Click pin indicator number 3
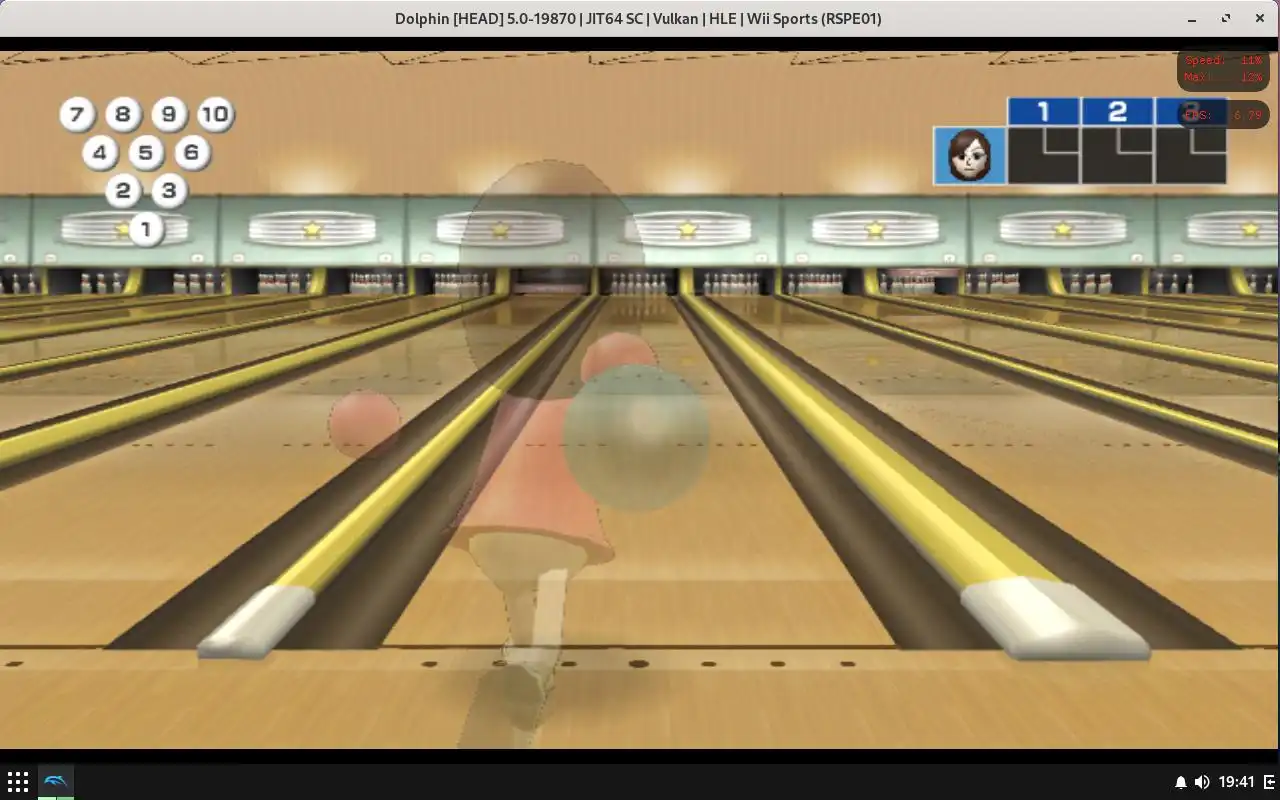Viewport: 1280px width, 800px height. (x=169, y=190)
